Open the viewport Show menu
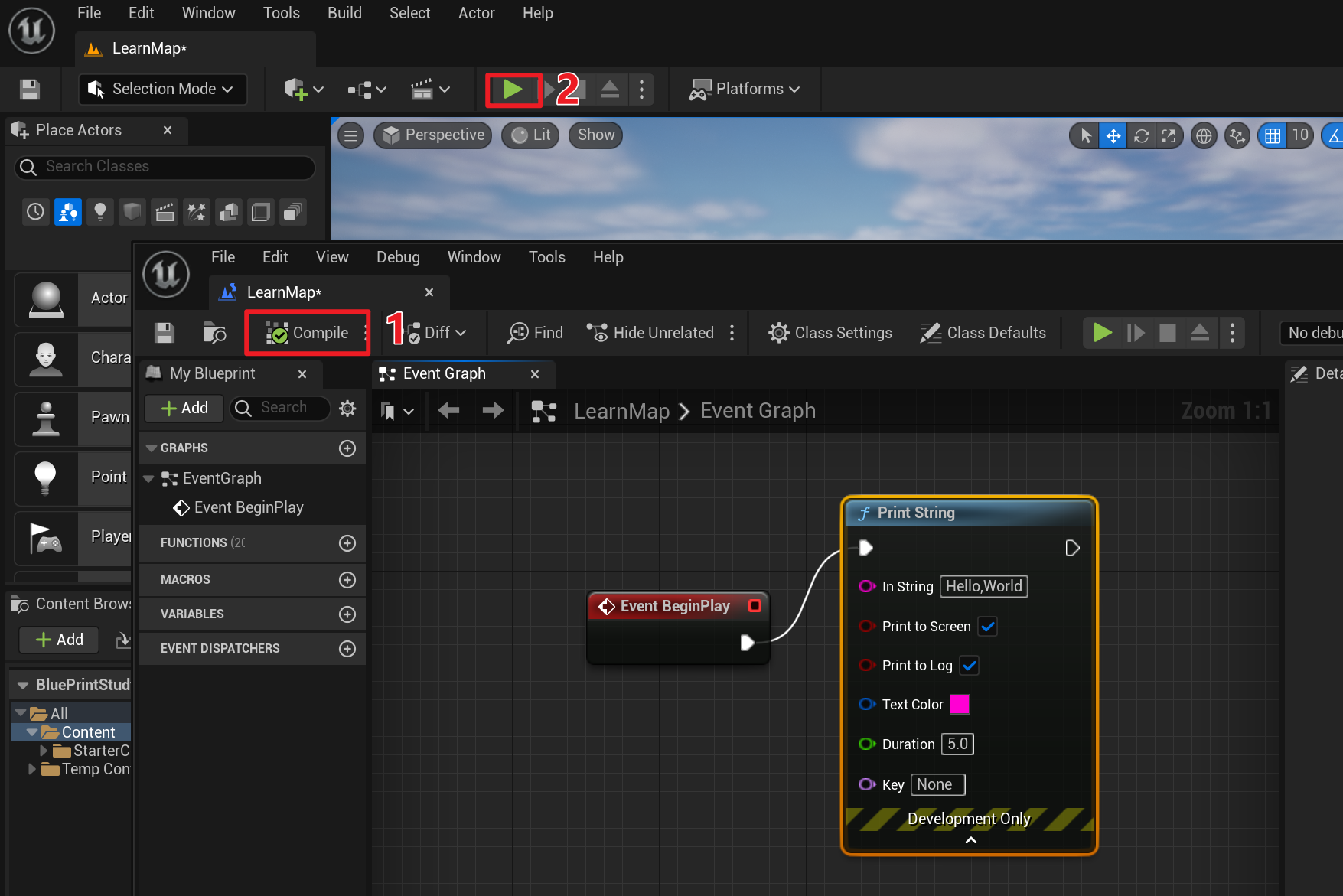Image resolution: width=1343 pixels, height=896 pixels. tap(596, 135)
